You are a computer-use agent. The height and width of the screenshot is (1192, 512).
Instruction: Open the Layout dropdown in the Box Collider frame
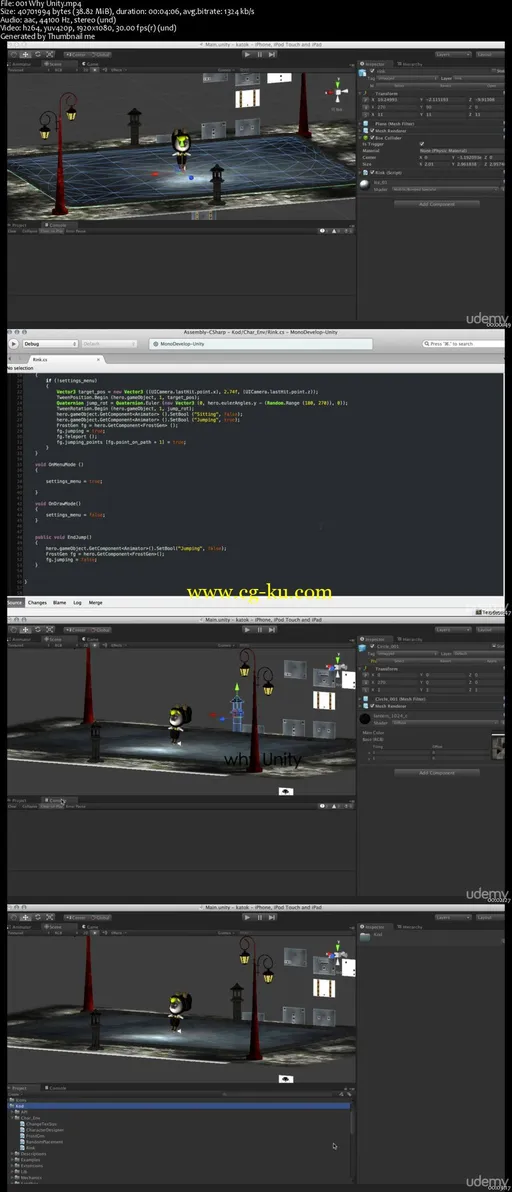(488, 55)
